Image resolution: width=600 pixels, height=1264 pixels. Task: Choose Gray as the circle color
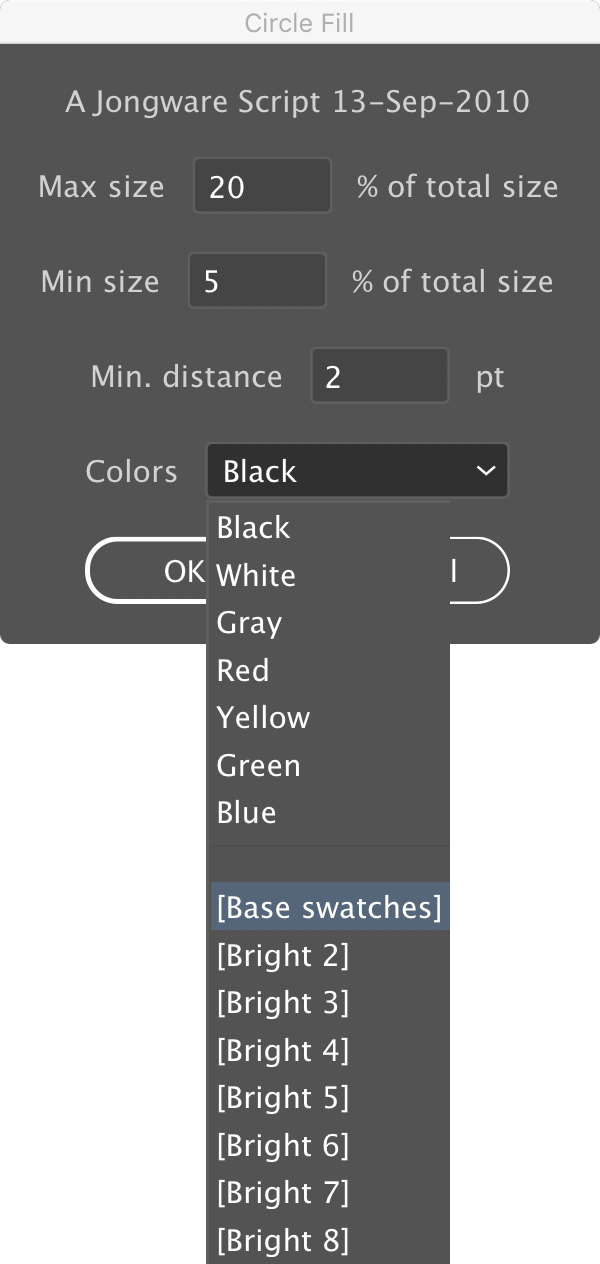pyautogui.click(x=247, y=622)
